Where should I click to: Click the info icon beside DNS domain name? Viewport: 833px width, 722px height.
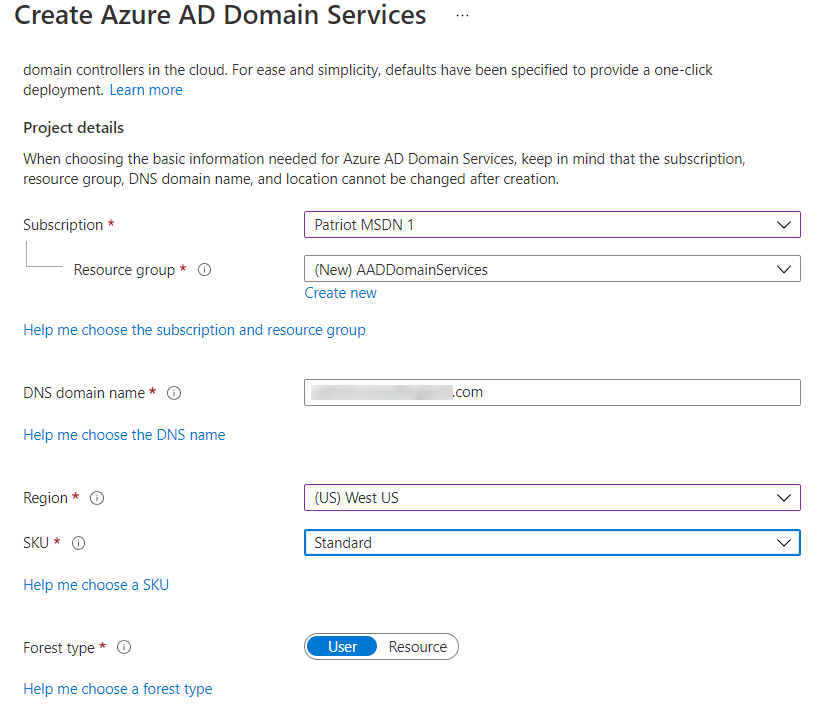pos(174,393)
